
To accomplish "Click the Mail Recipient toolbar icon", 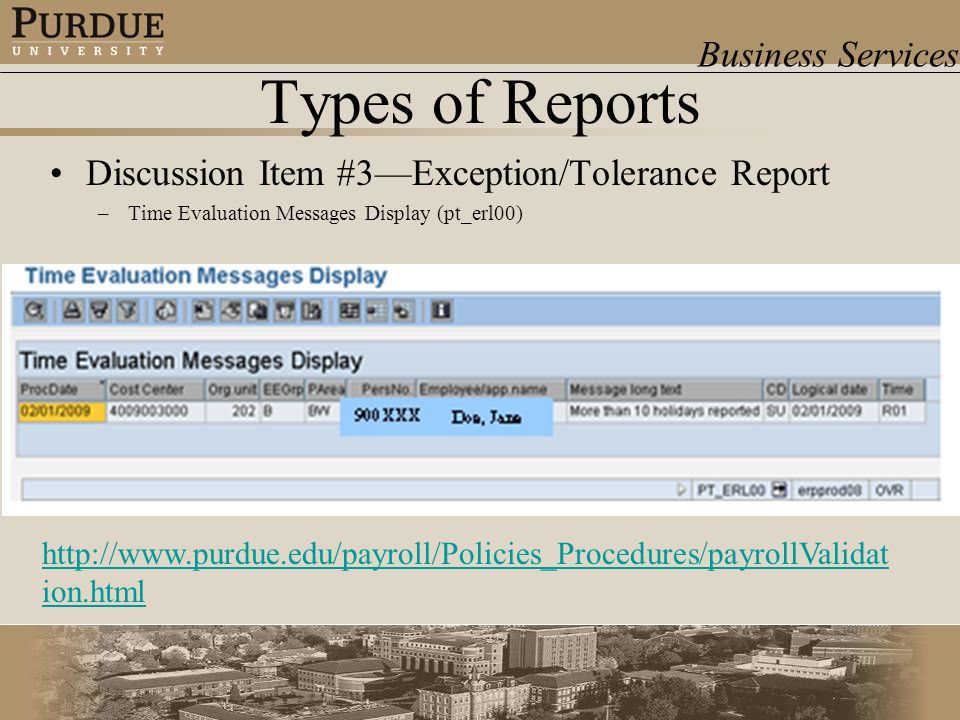I will click(x=285, y=311).
